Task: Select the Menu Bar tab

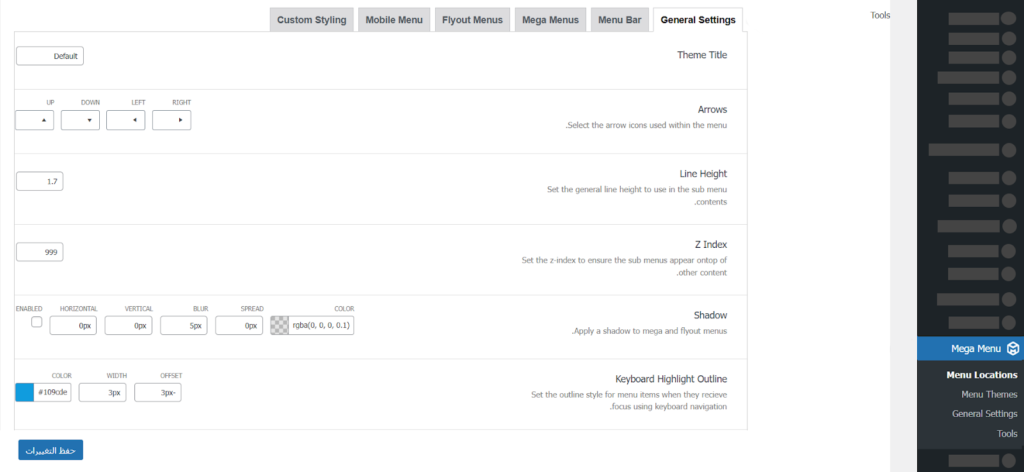Action: [x=619, y=20]
